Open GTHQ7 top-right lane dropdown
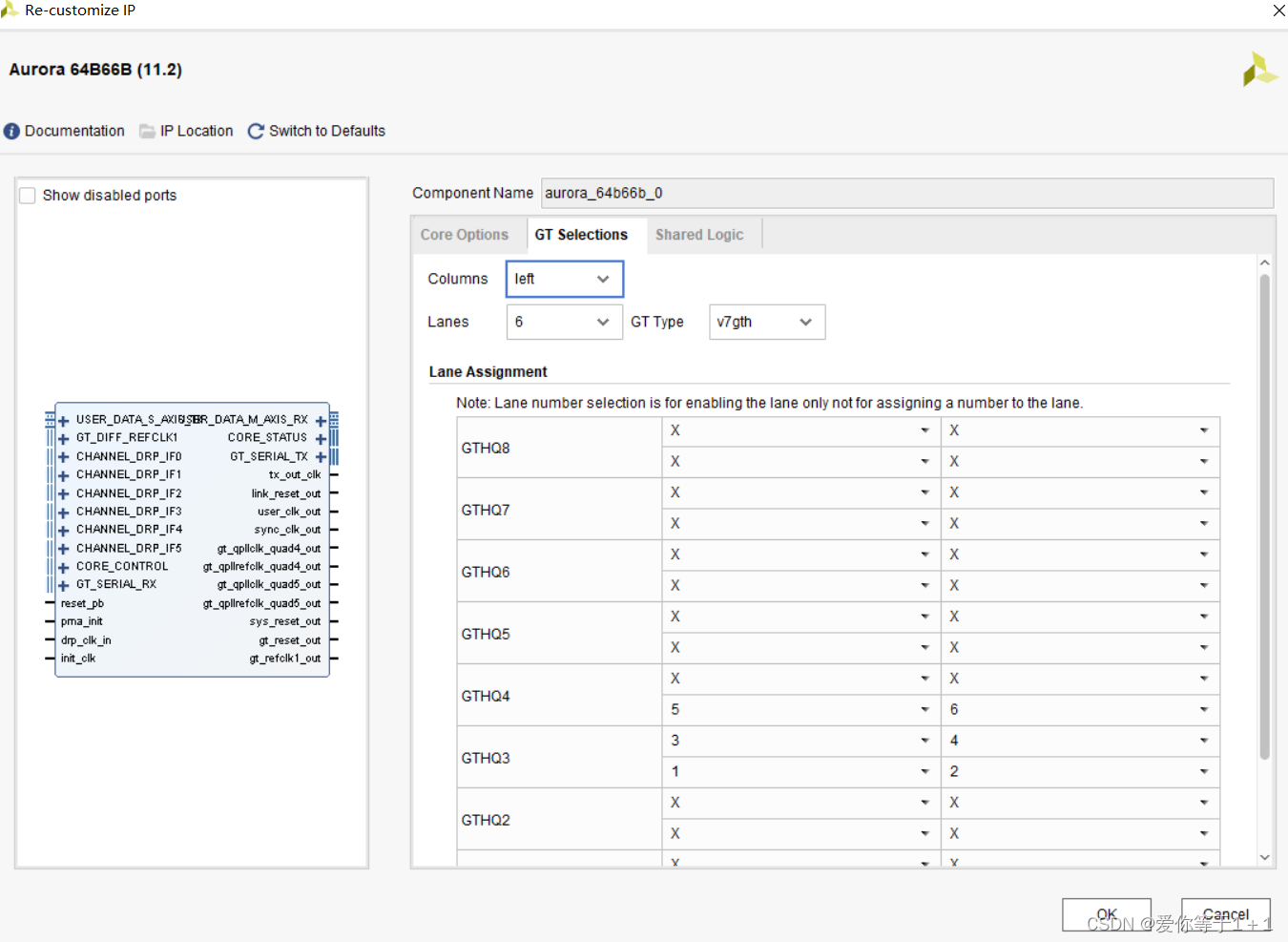Image resolution: width=1288 pixels, height=942 pixels. coord(1080,493)
